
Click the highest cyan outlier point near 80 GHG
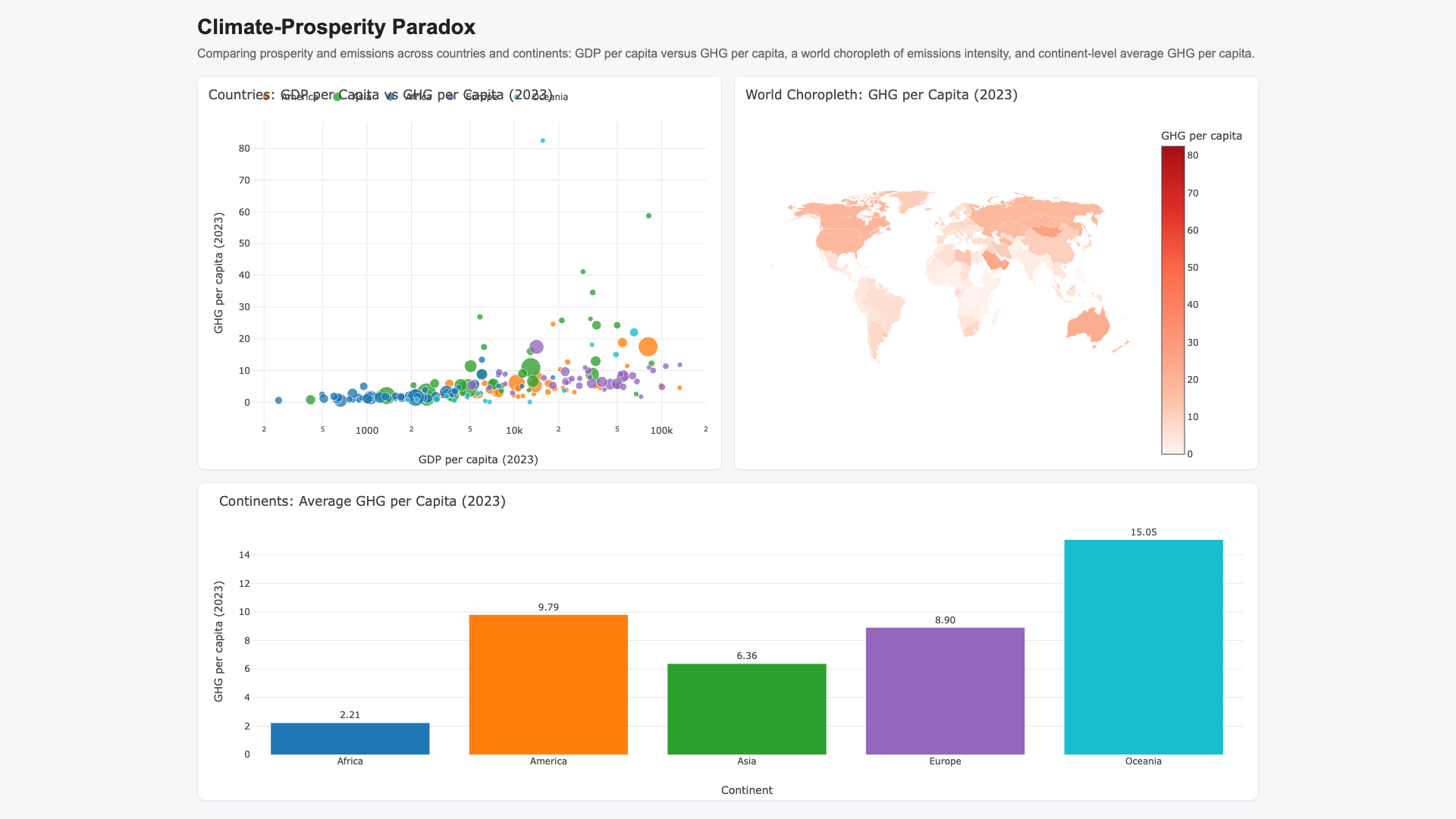pyautogui.click(x=543, y=140)
